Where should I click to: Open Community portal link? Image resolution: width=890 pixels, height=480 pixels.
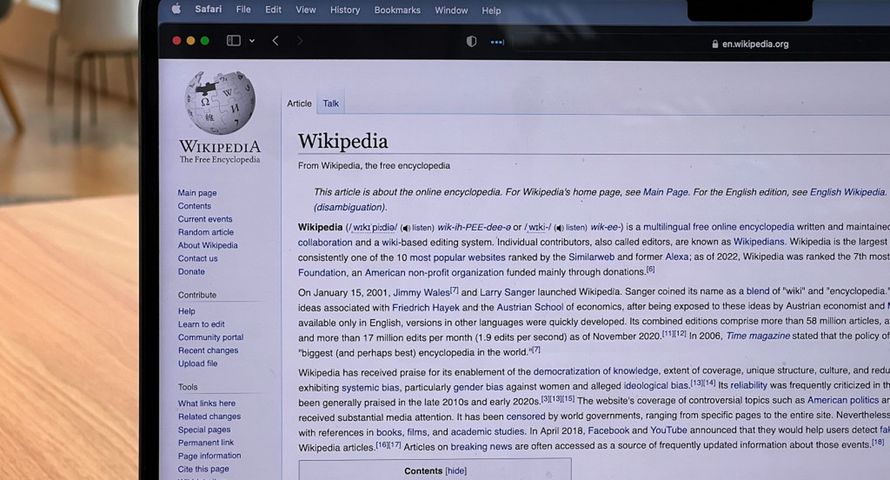(x=211, y=337)
